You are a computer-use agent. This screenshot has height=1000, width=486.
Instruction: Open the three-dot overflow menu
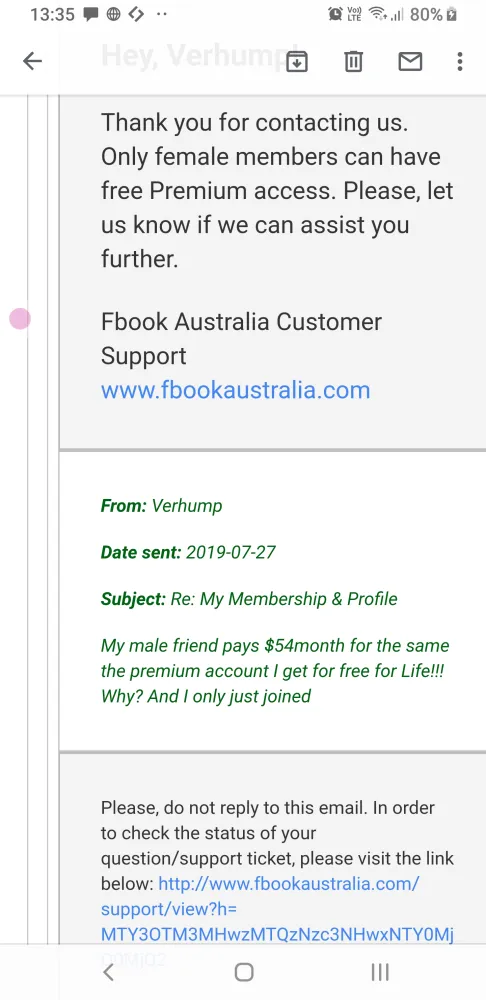460,61
